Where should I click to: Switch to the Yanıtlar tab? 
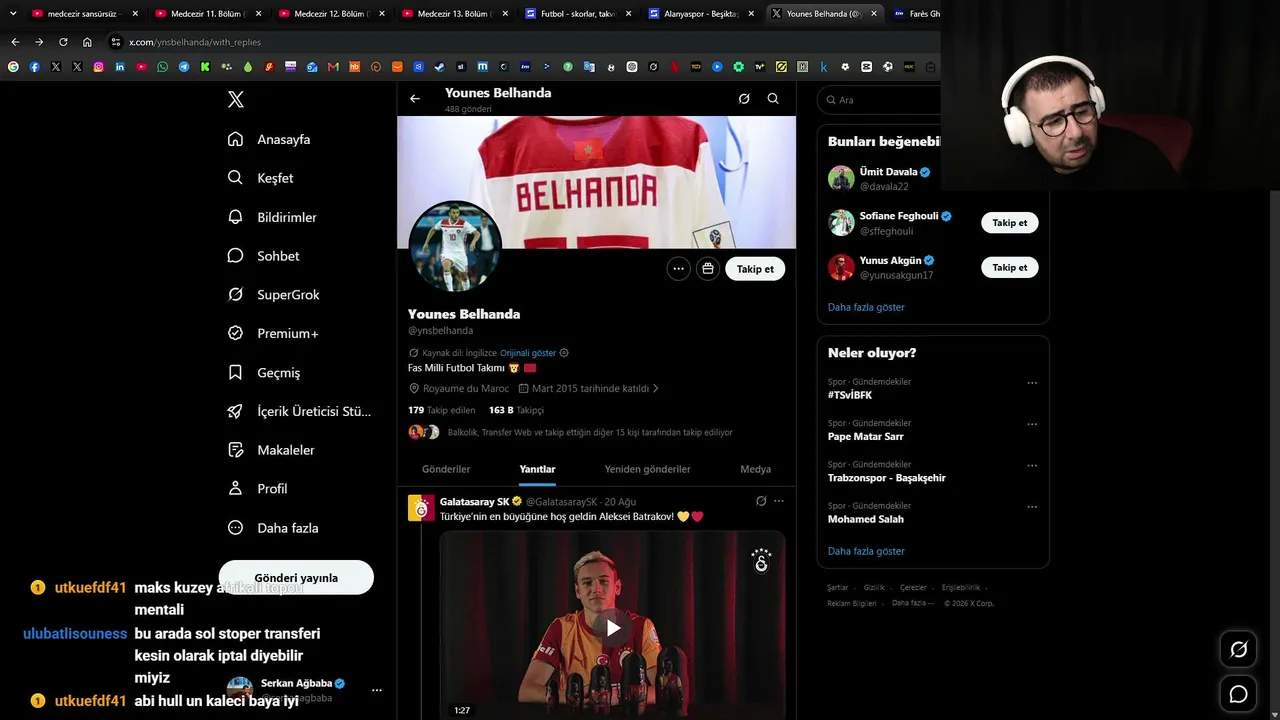537,469
